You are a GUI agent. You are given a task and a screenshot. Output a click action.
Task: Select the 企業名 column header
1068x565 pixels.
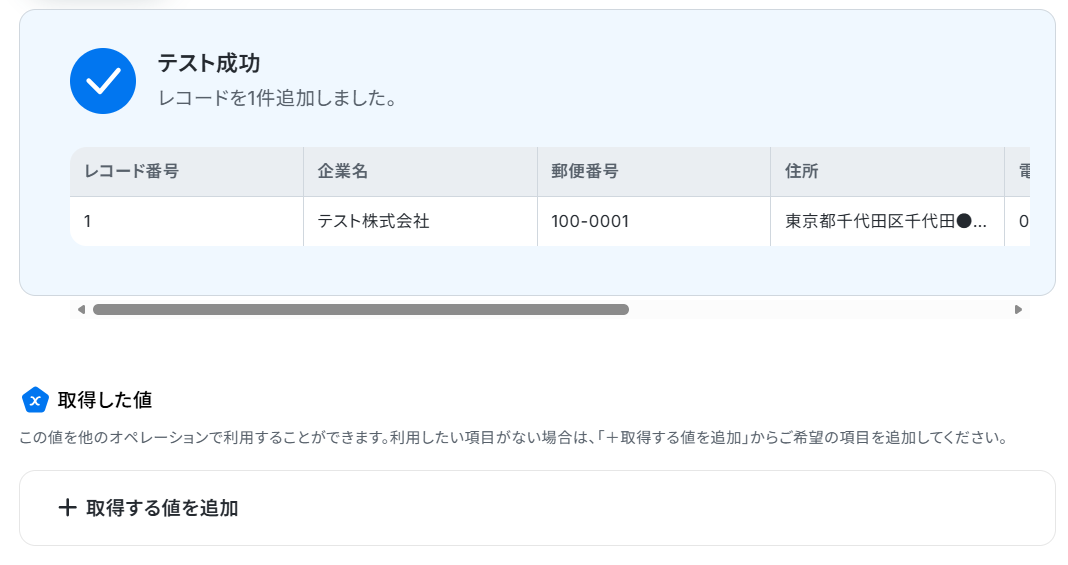[x=420, y=172]
